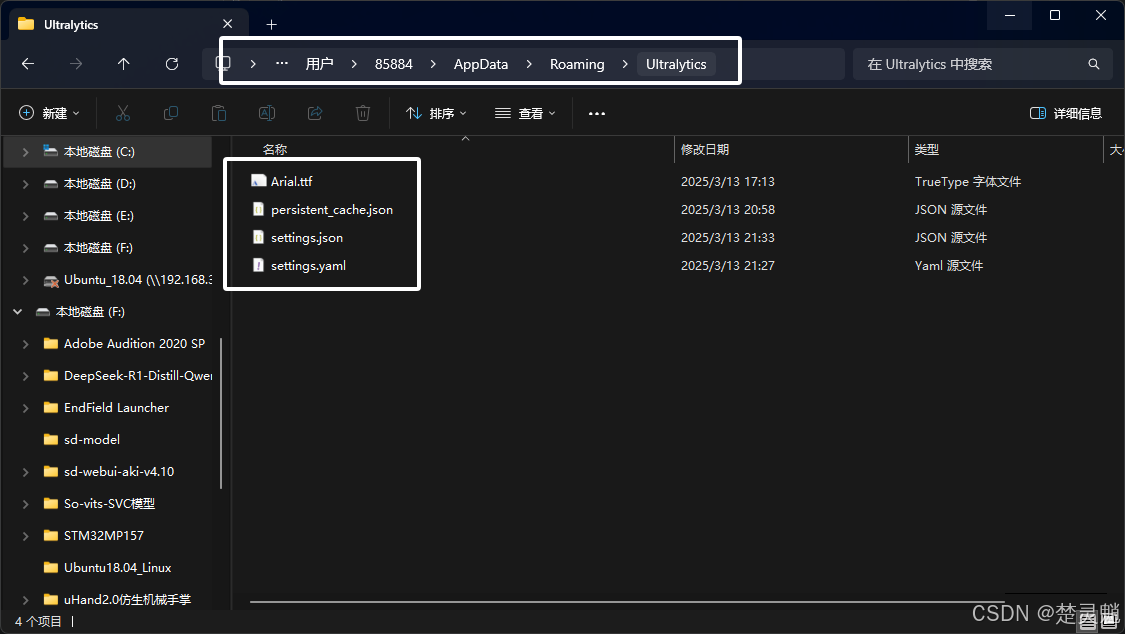Open the 新建 new item menu
The width and height of the screenshot is (1125, 634).
(x=50, y=113)
